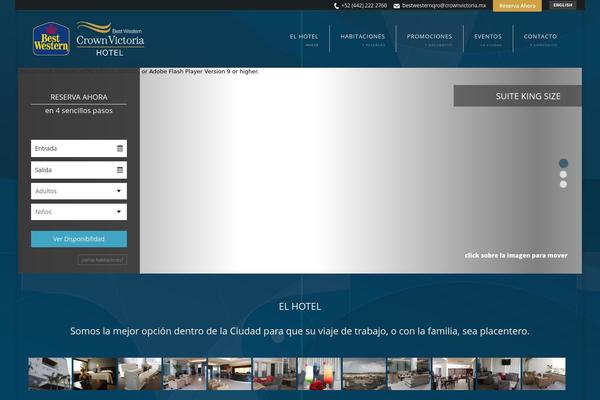Open the Contacto menu item

[x=540, y=39]
